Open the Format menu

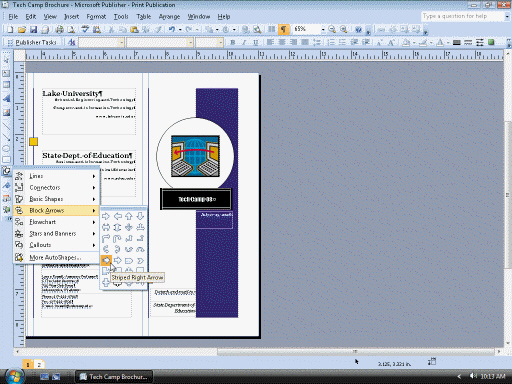96,17
